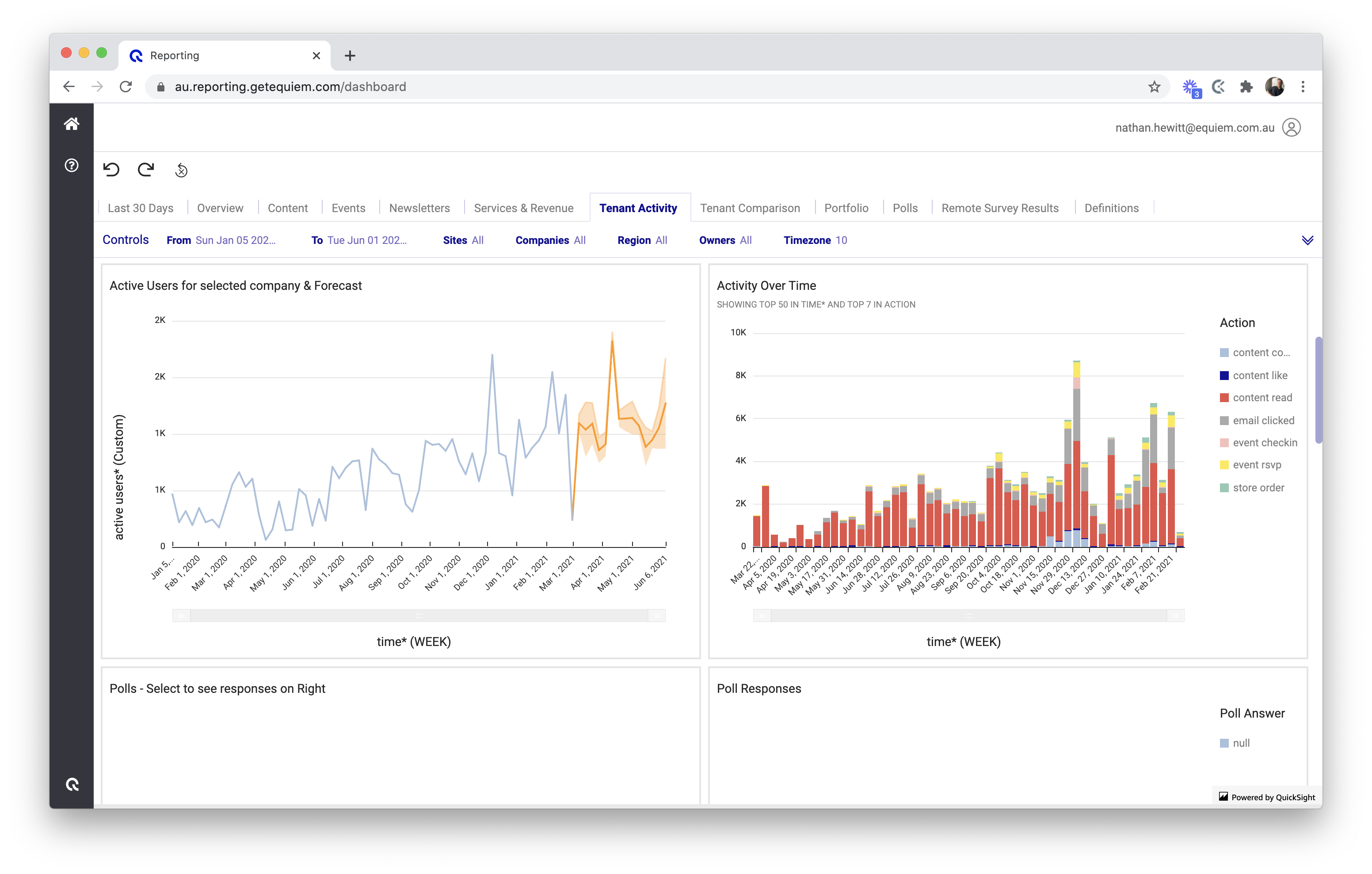
Task: Click the Active Users chart time scrollbar
Action: 419,616
